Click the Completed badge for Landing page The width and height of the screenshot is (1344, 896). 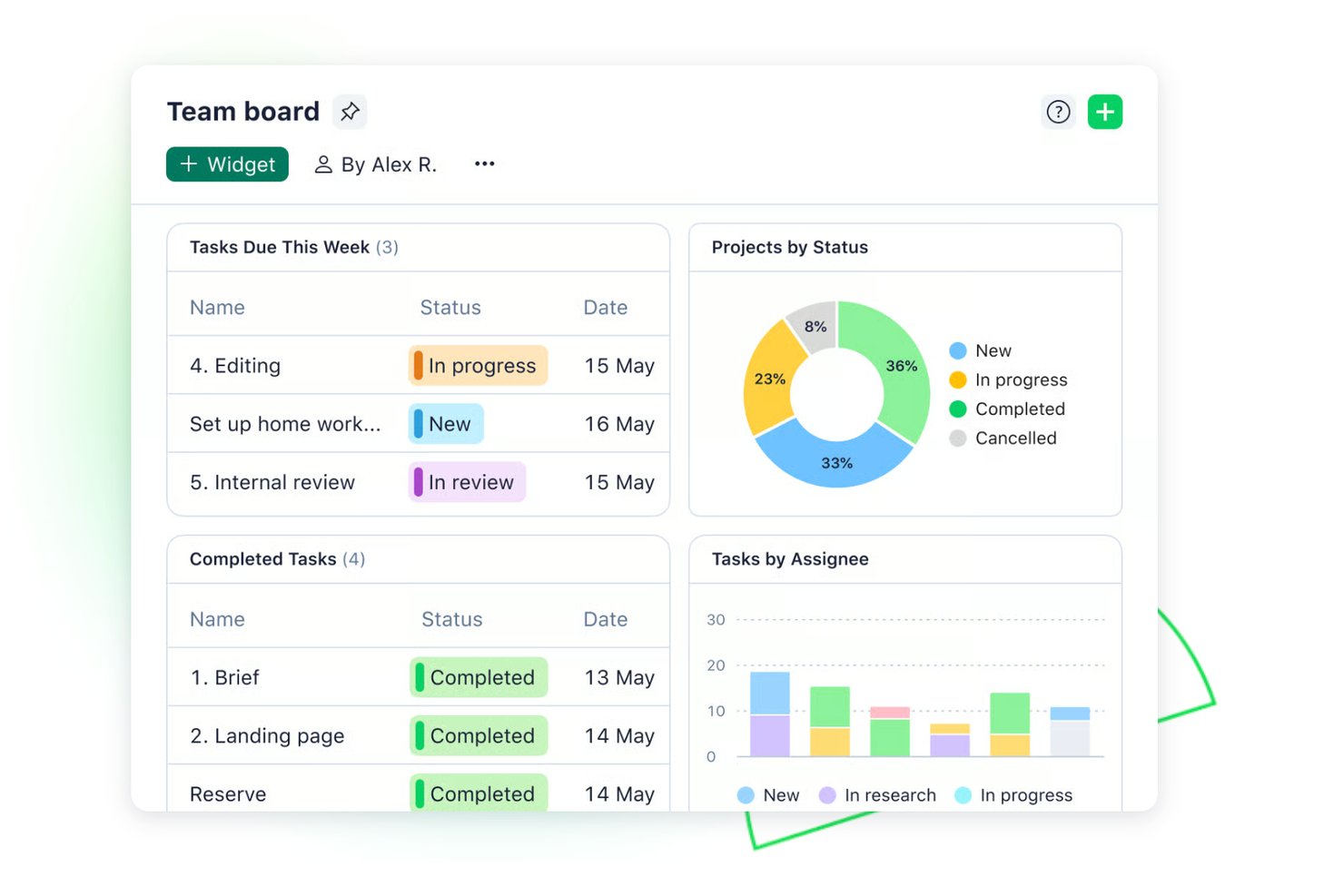[479, 735]
